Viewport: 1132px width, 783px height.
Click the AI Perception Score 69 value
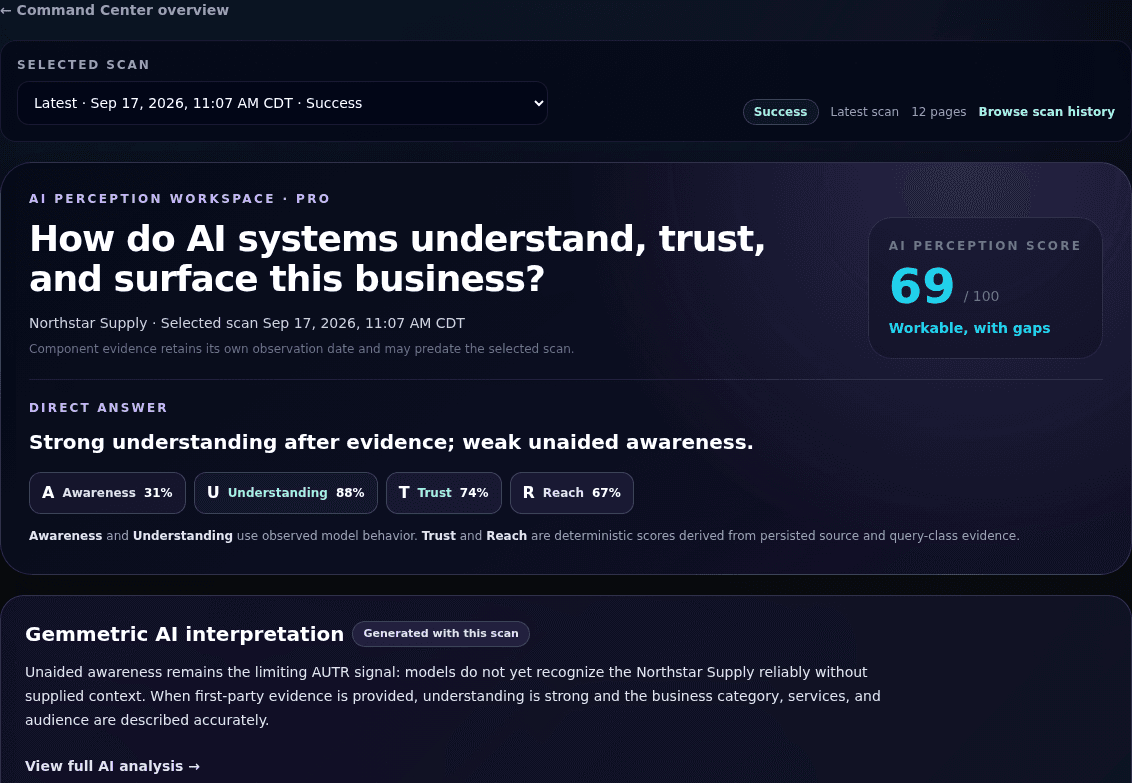click(x=922, y=286)
